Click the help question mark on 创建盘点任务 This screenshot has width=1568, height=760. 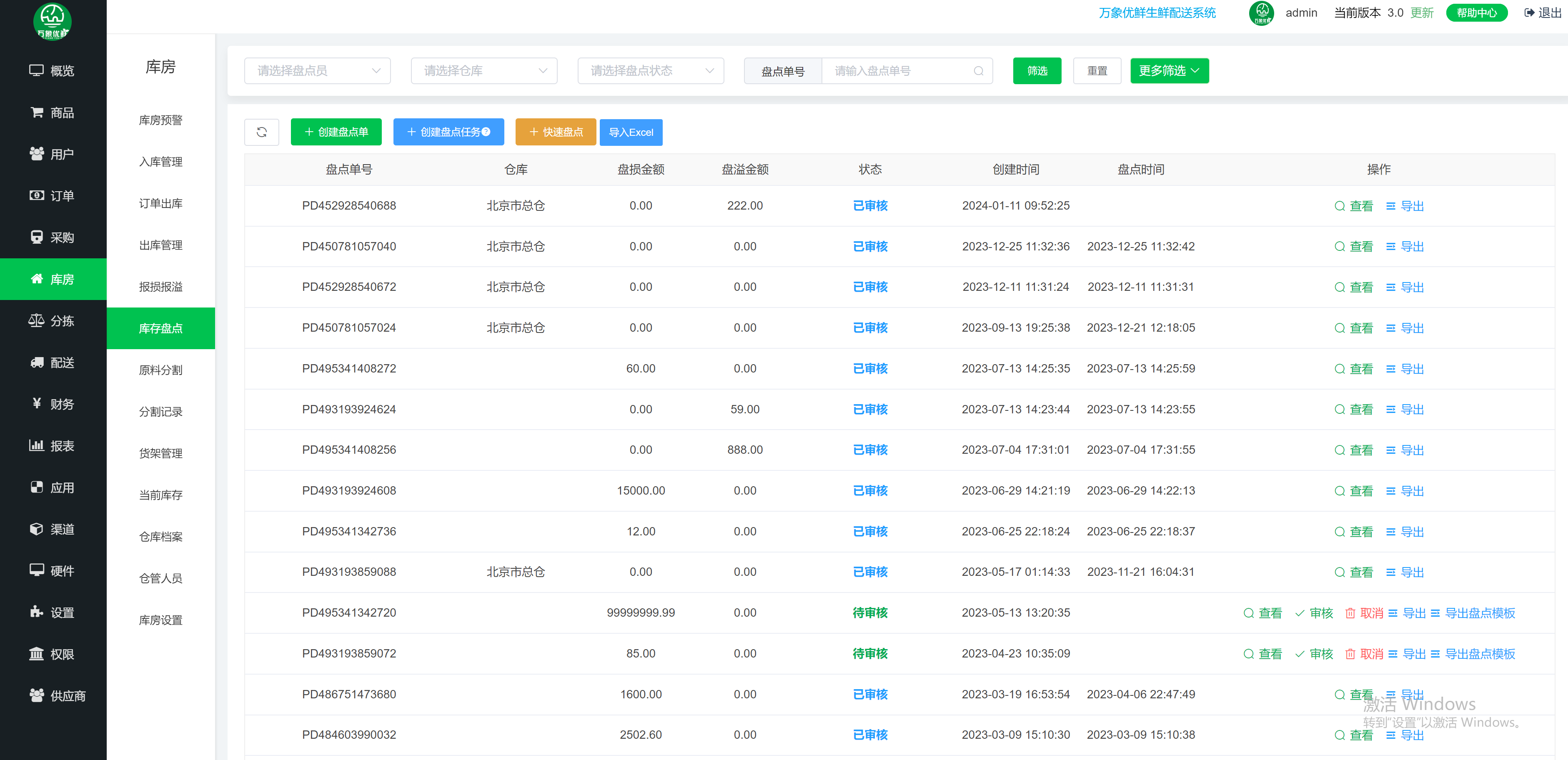pyautogui.click(x=486, y=132)
